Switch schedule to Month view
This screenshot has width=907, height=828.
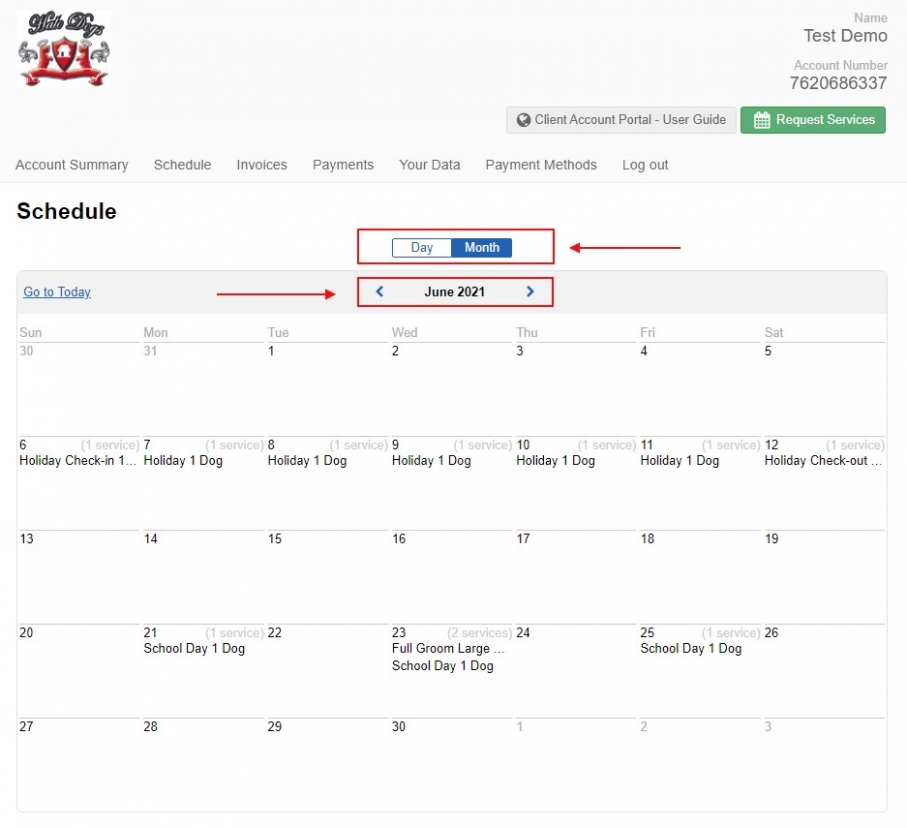[x=481, y=248]
